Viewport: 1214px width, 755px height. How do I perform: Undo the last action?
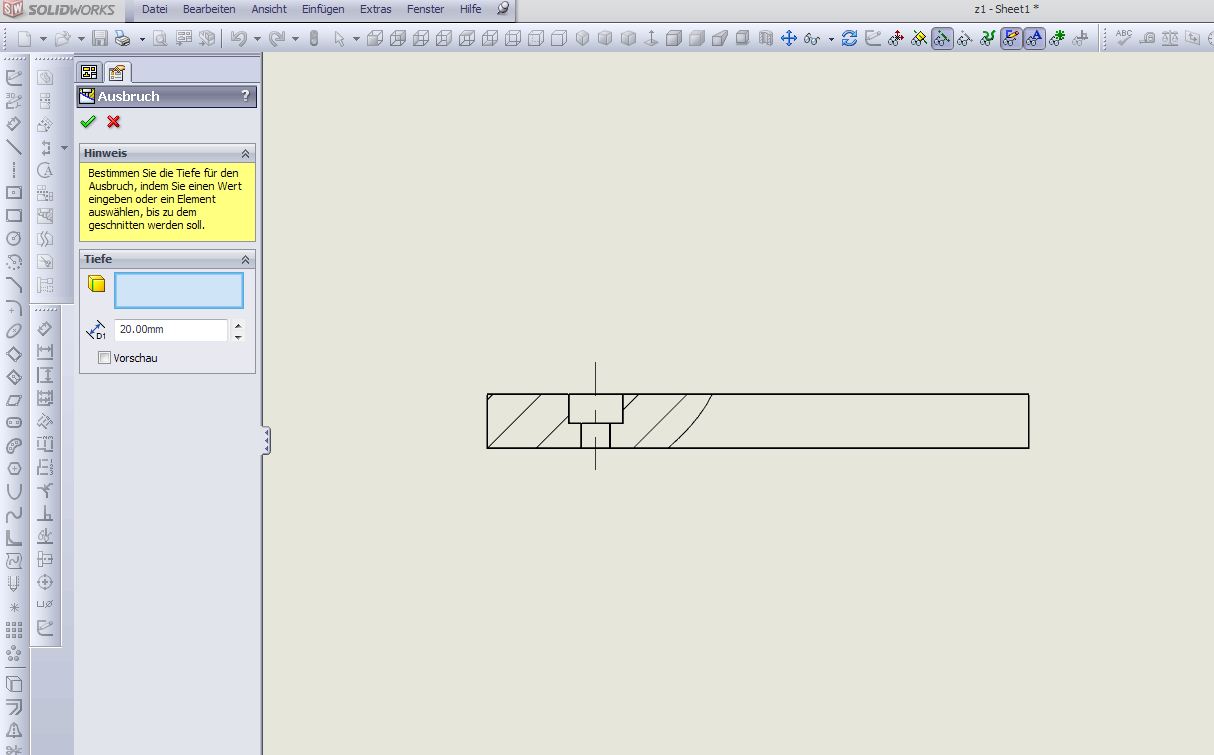[238, 39]
